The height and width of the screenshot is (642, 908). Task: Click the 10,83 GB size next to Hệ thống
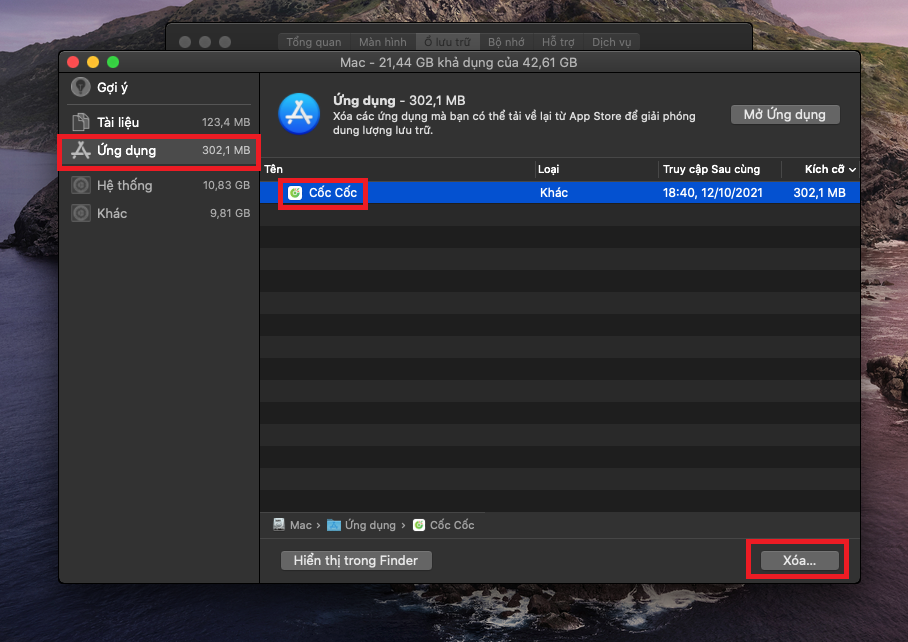tap(226, 185)
